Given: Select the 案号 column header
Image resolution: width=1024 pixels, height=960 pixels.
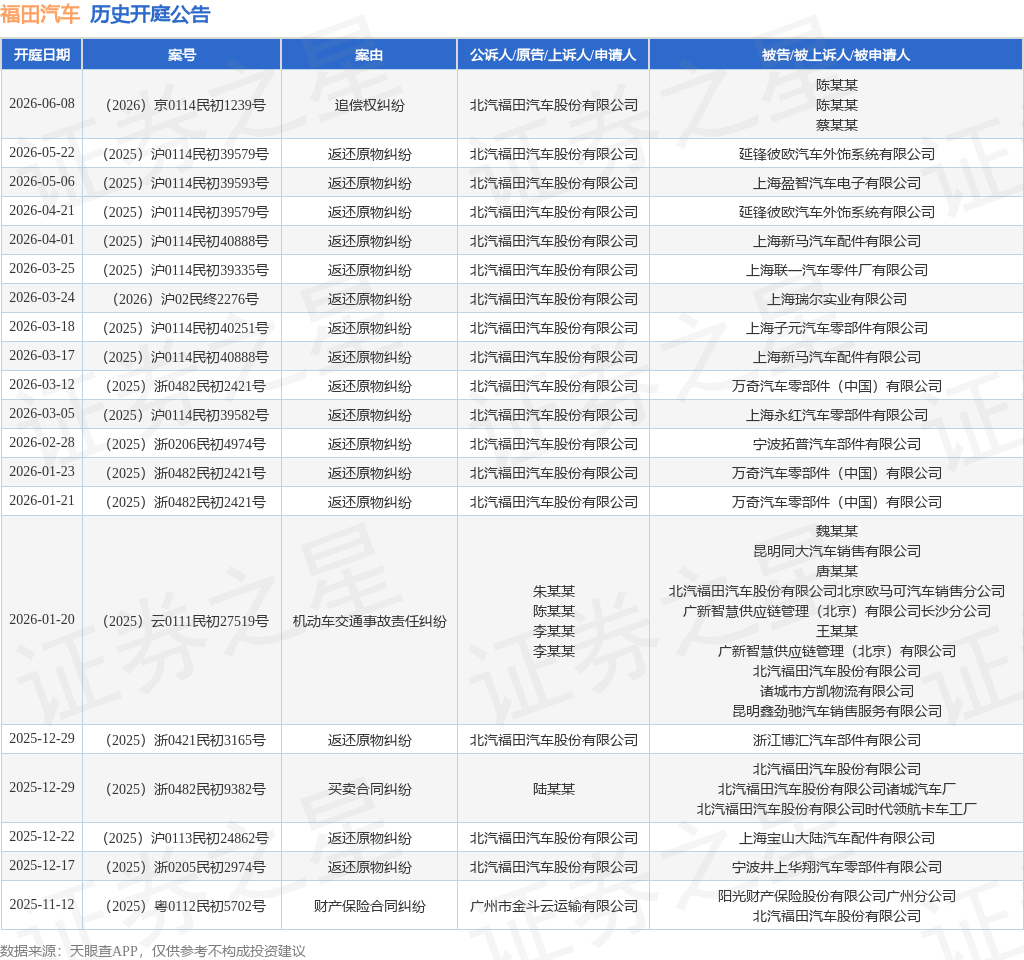Looking at the screenshot, I should 182,55.
